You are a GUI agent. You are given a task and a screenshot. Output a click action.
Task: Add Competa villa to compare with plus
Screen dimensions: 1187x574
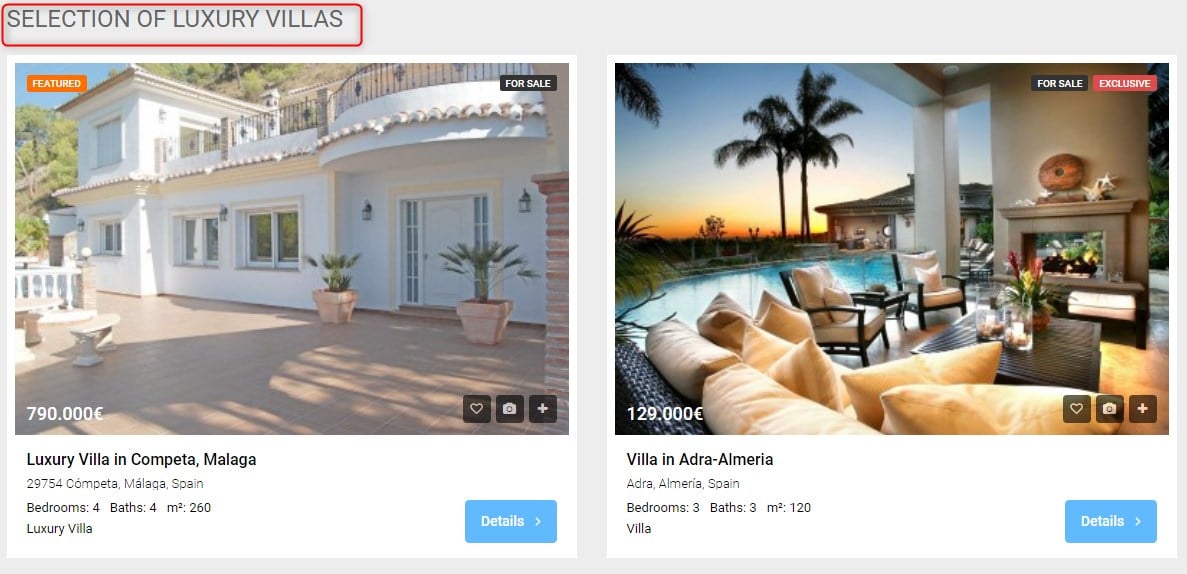pos(543,409)
